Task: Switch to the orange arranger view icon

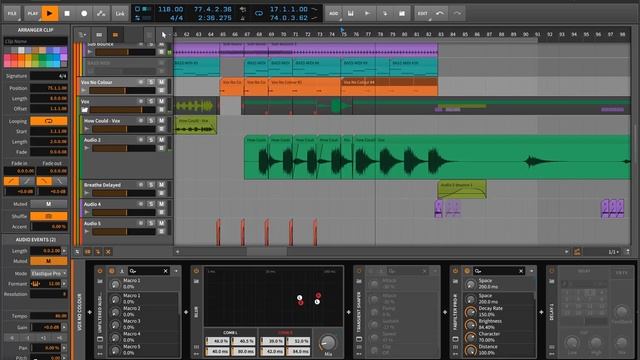Action: point(115,35)
